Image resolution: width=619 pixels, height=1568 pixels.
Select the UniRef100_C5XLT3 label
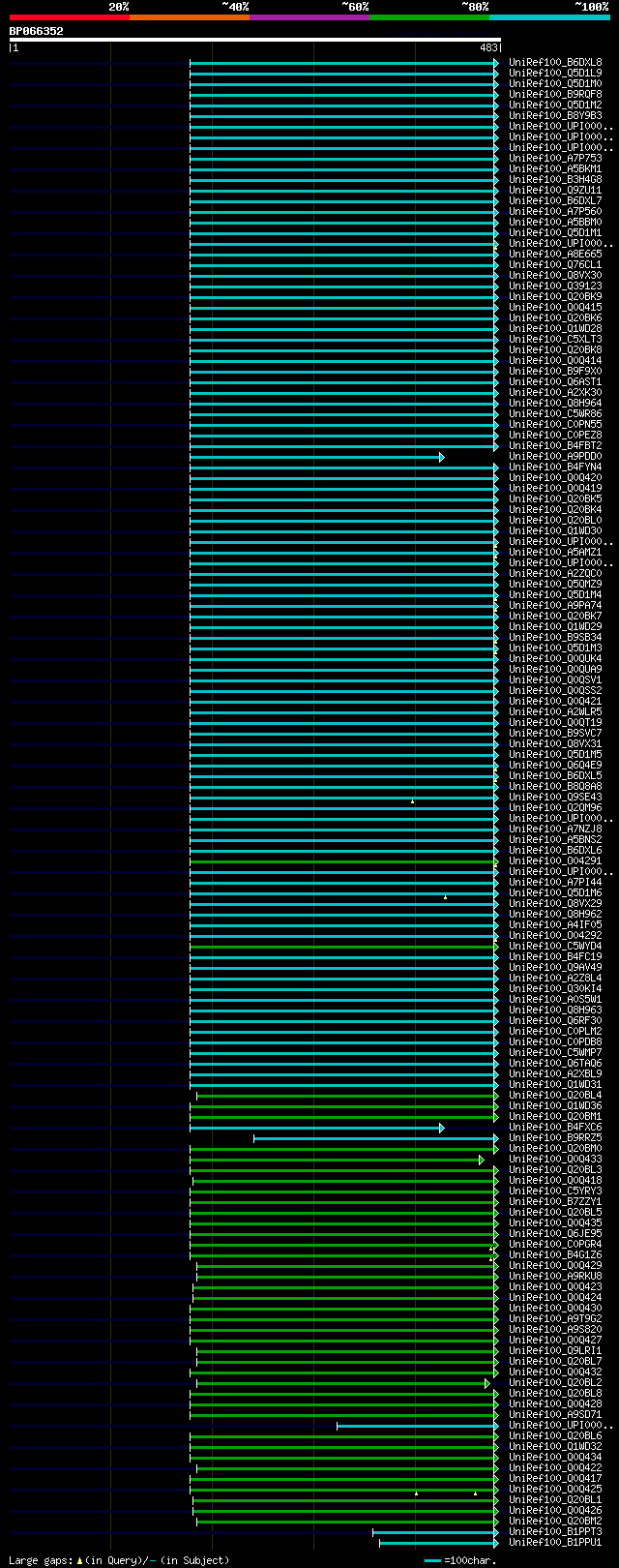click(x=555, y=339)
